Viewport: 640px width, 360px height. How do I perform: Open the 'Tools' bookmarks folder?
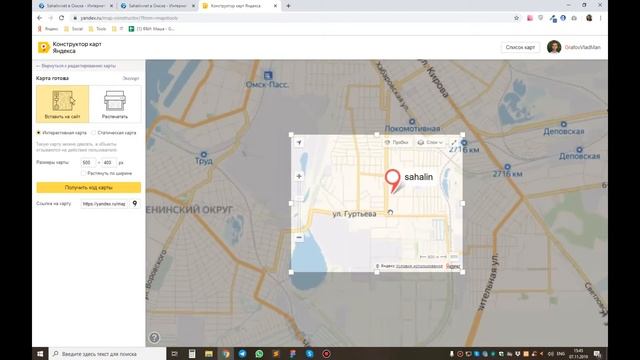point(97,29)
